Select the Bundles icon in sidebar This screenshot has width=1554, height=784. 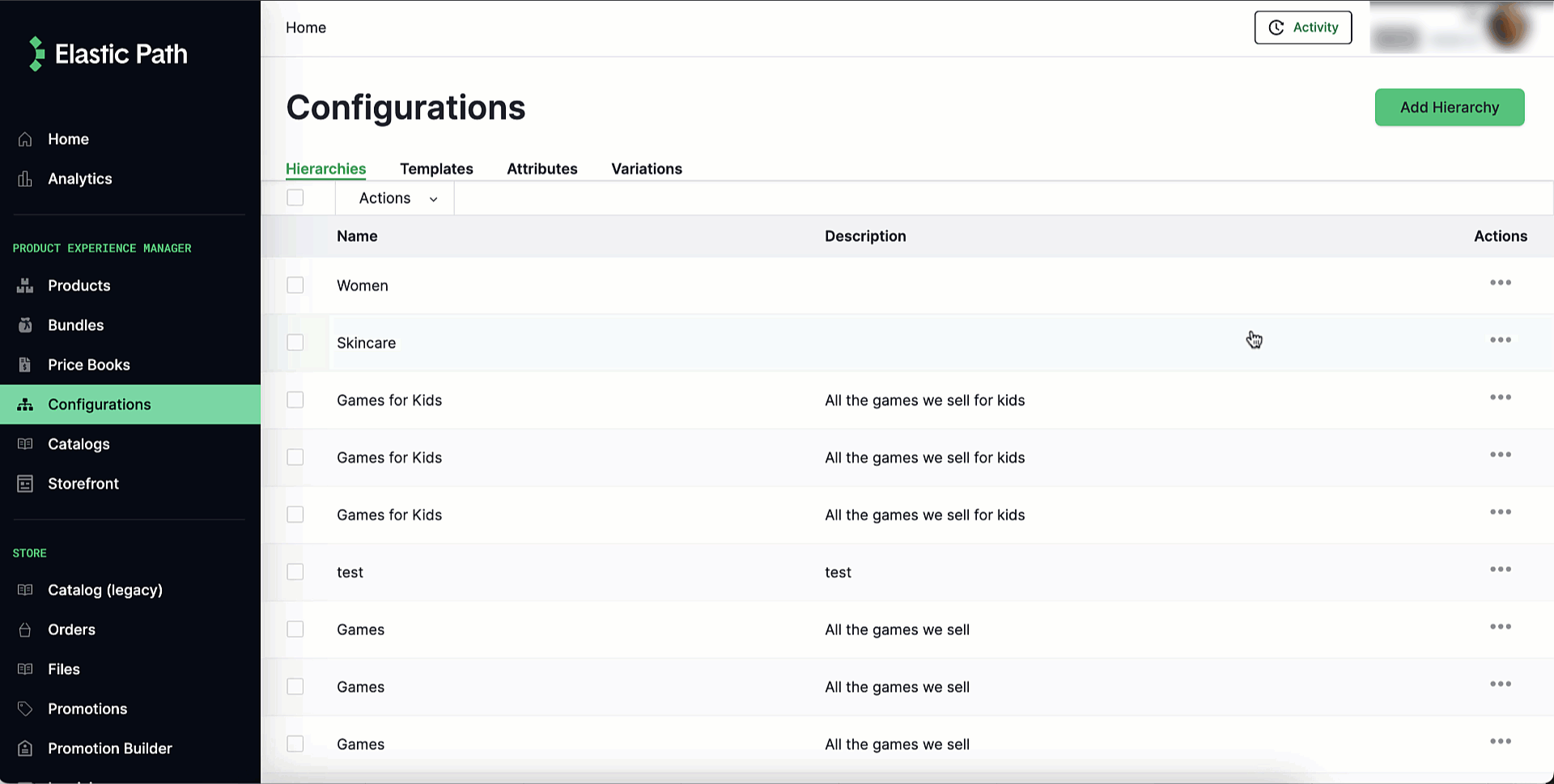click(x=24, y=324)
